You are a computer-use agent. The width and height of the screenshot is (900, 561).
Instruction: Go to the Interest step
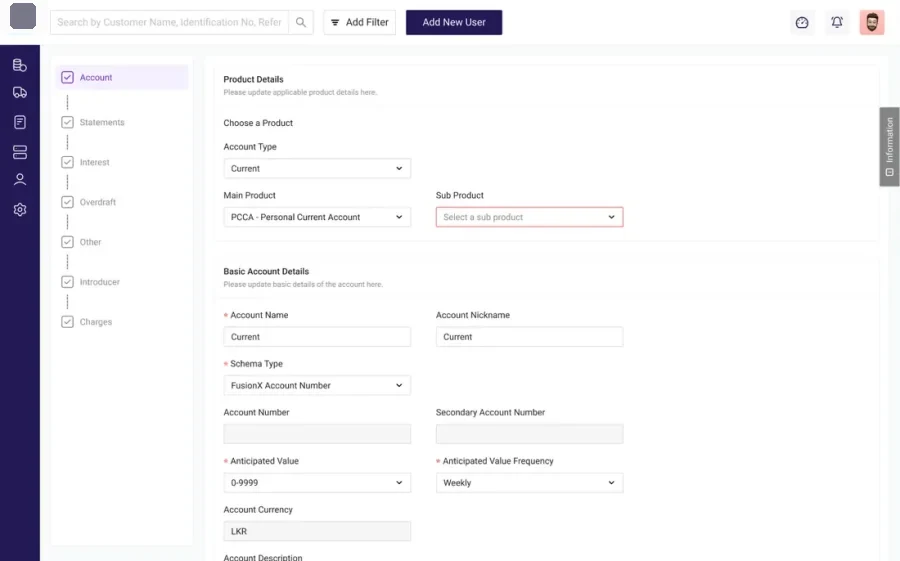[x=95, y=163]
